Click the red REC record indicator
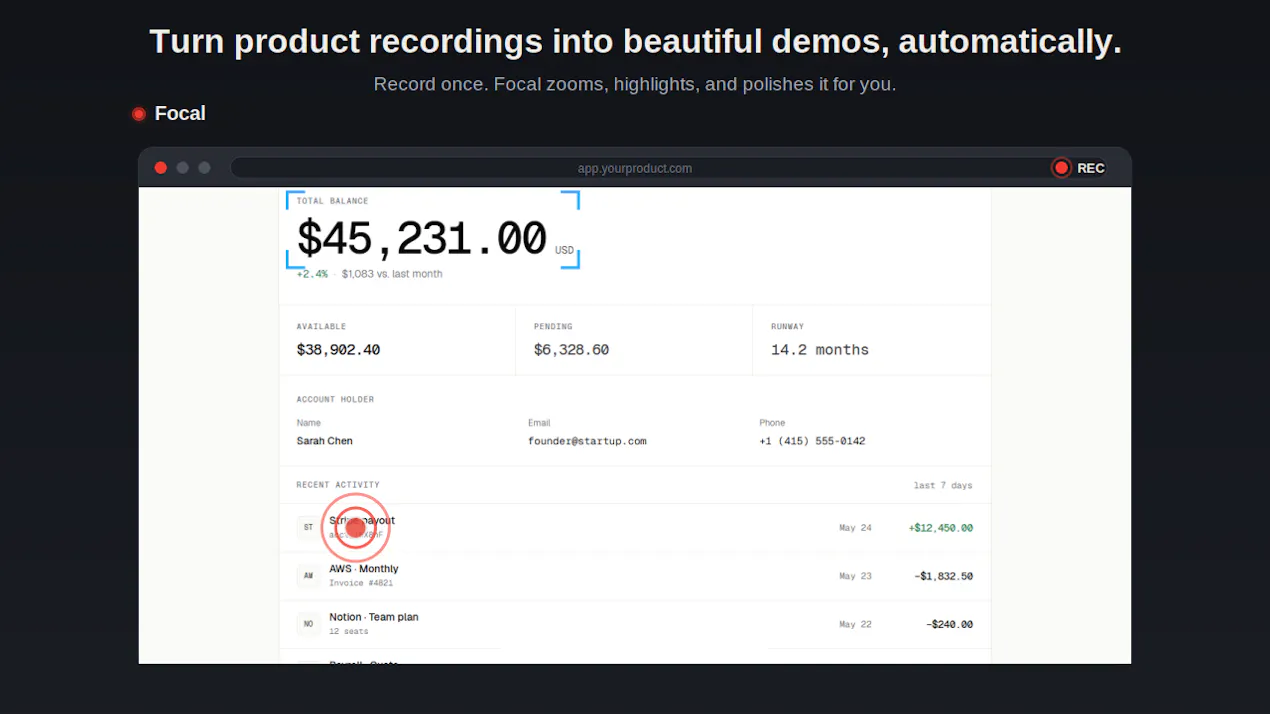This screenshot has height=714, width=1270. (1078, 168)
